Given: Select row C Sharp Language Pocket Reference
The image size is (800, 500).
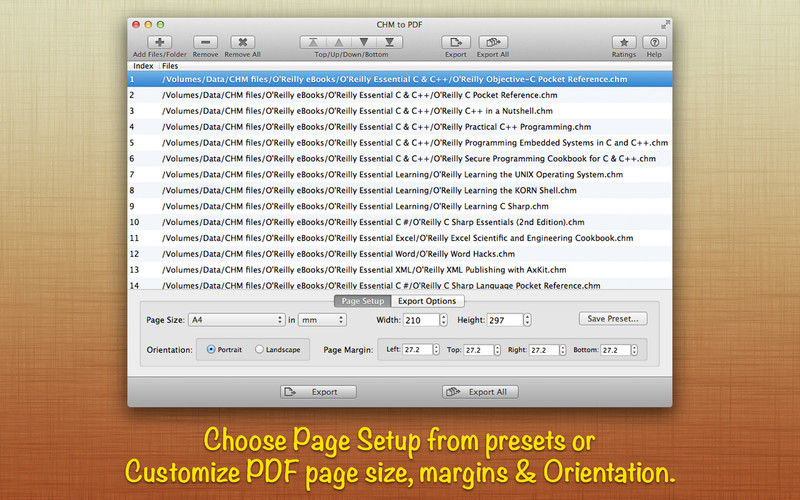Looking at the screenshot, I should pos(399,284).
